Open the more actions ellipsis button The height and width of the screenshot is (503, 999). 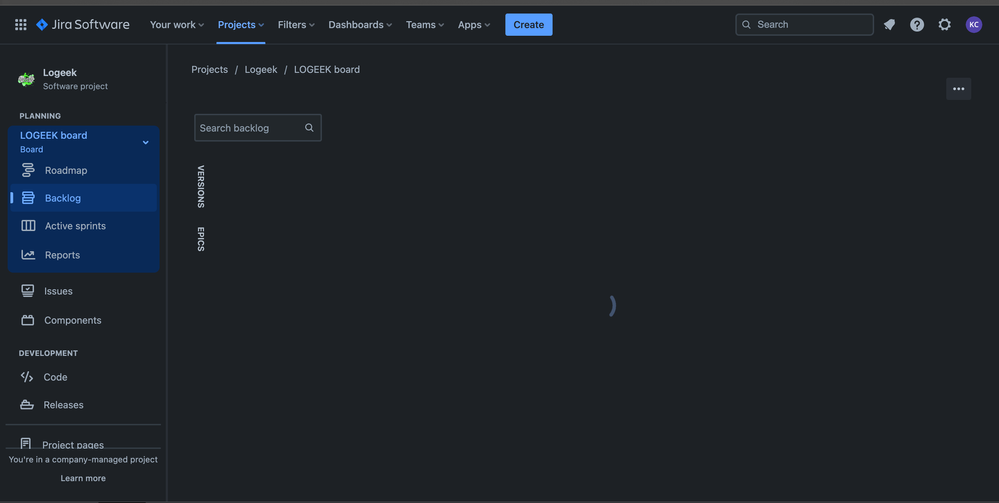click(958, 89)
